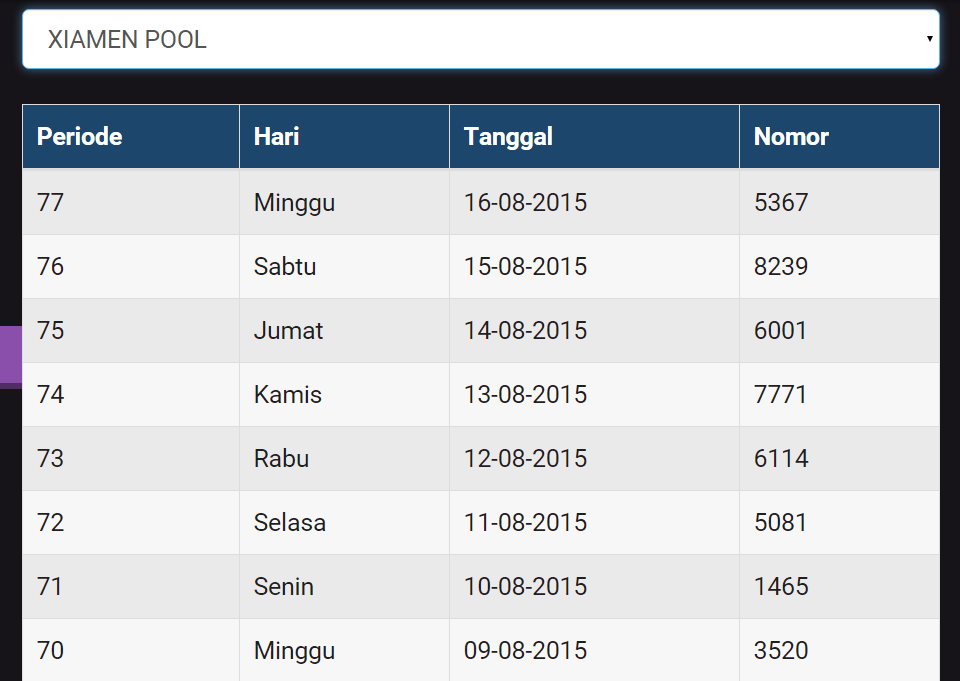Select the date 11-08-2015

point(525,523)
